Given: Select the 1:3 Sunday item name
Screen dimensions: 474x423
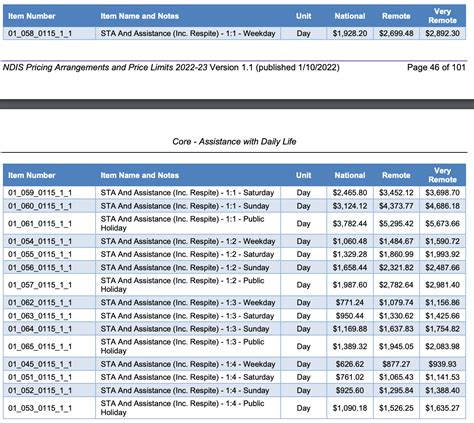Looking at the screenshot, I should pos(185,329).
